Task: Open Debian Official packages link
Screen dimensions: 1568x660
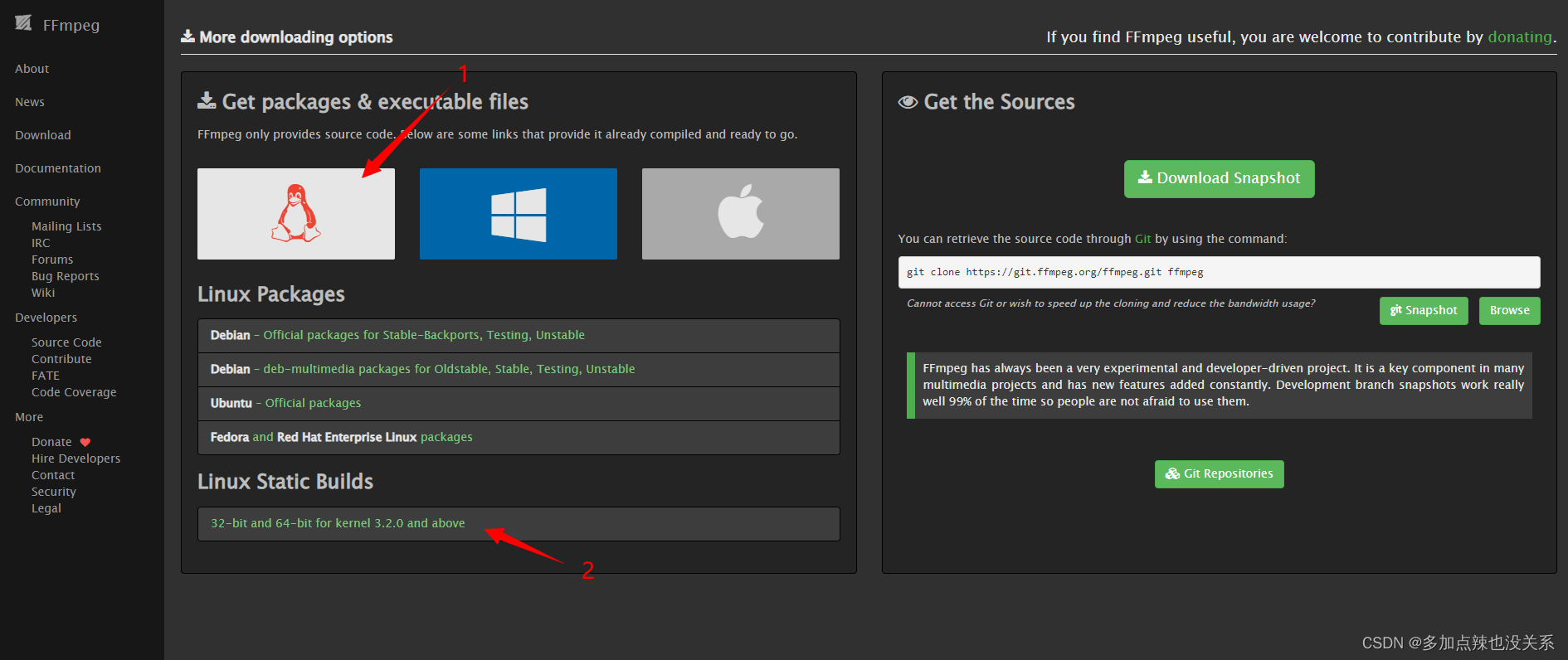Action: [424, 335]
